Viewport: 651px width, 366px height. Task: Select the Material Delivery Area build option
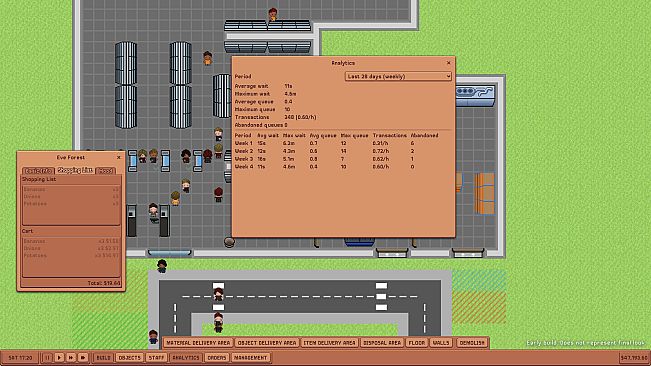[198, 343]
